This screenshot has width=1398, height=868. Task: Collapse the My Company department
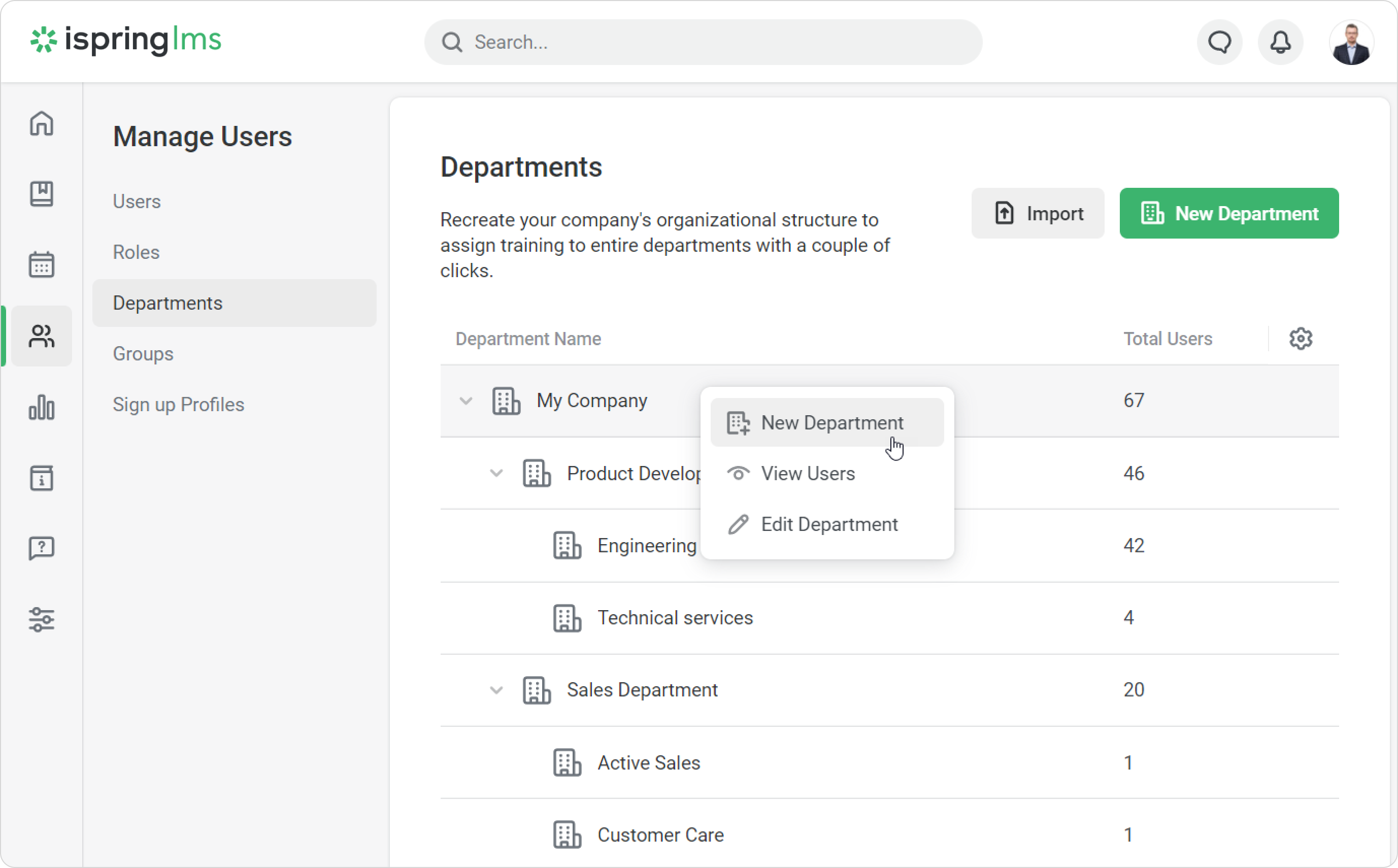click(x=465, y=400)
